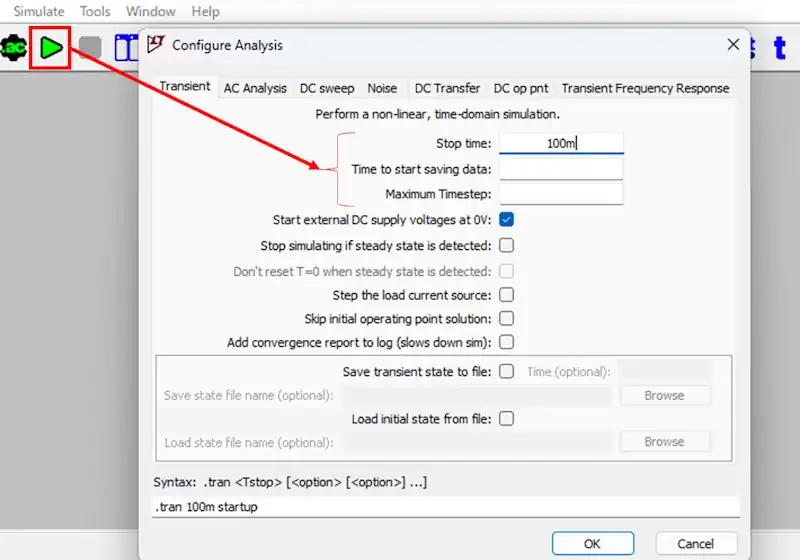The height and width of the screenshot is (560, 800).
Task: Click the Cancel button
Action: pos(695,543)
